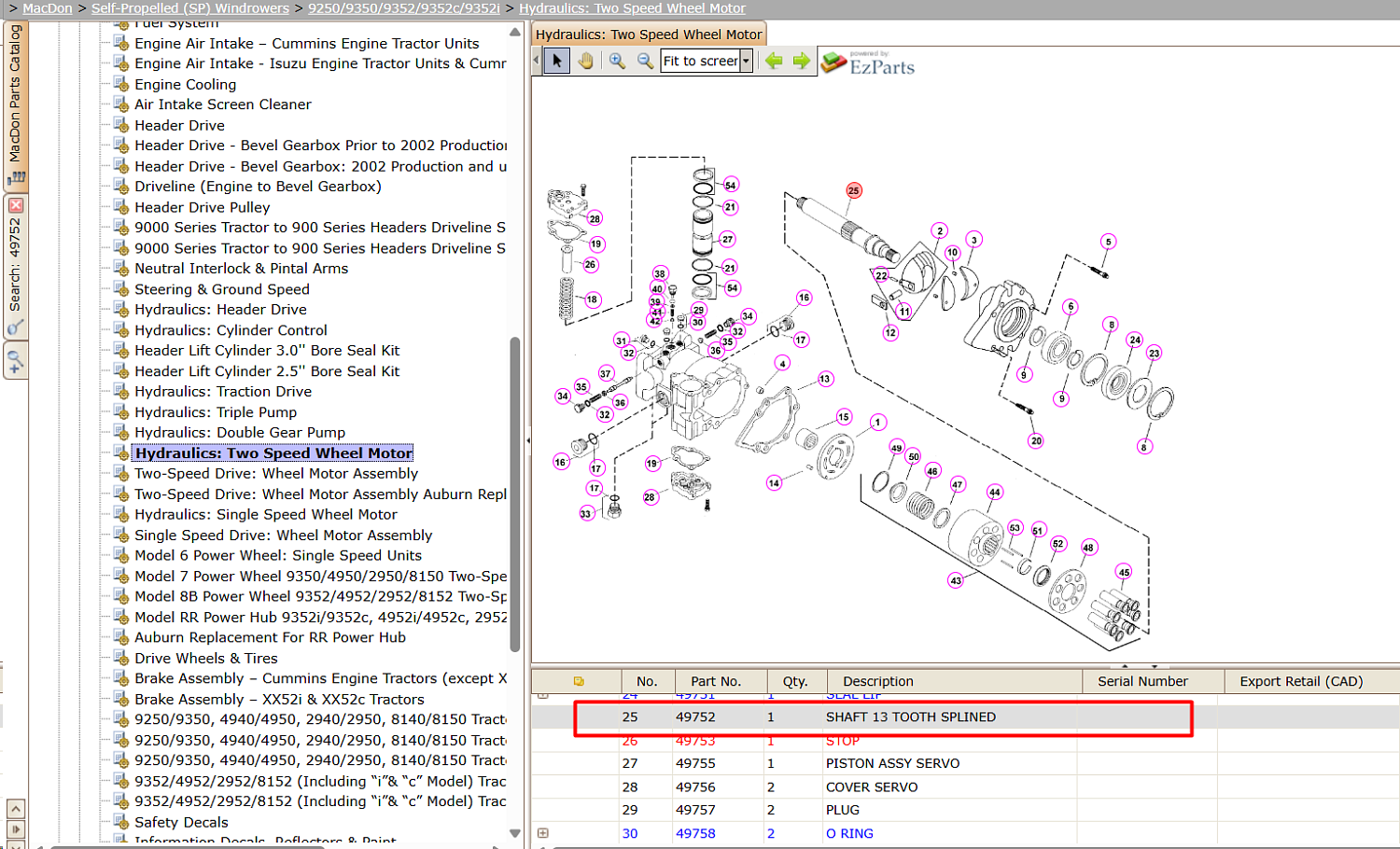Click the Auburn Replacement For RR Power Hub icon
The height and width of the screenshot is (849, 1400).
120,637
